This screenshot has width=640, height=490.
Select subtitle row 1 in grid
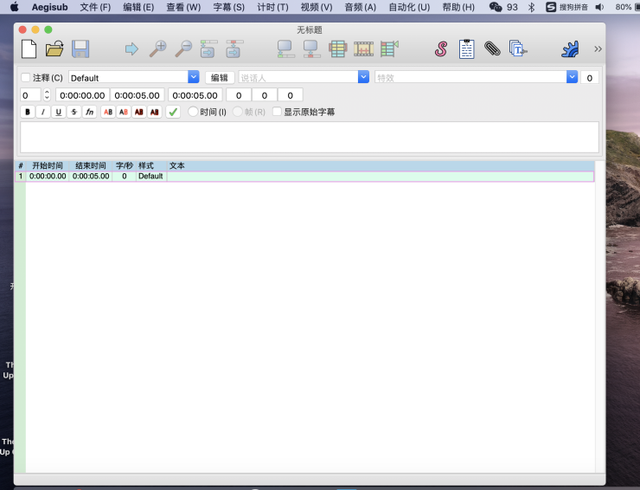304,176
